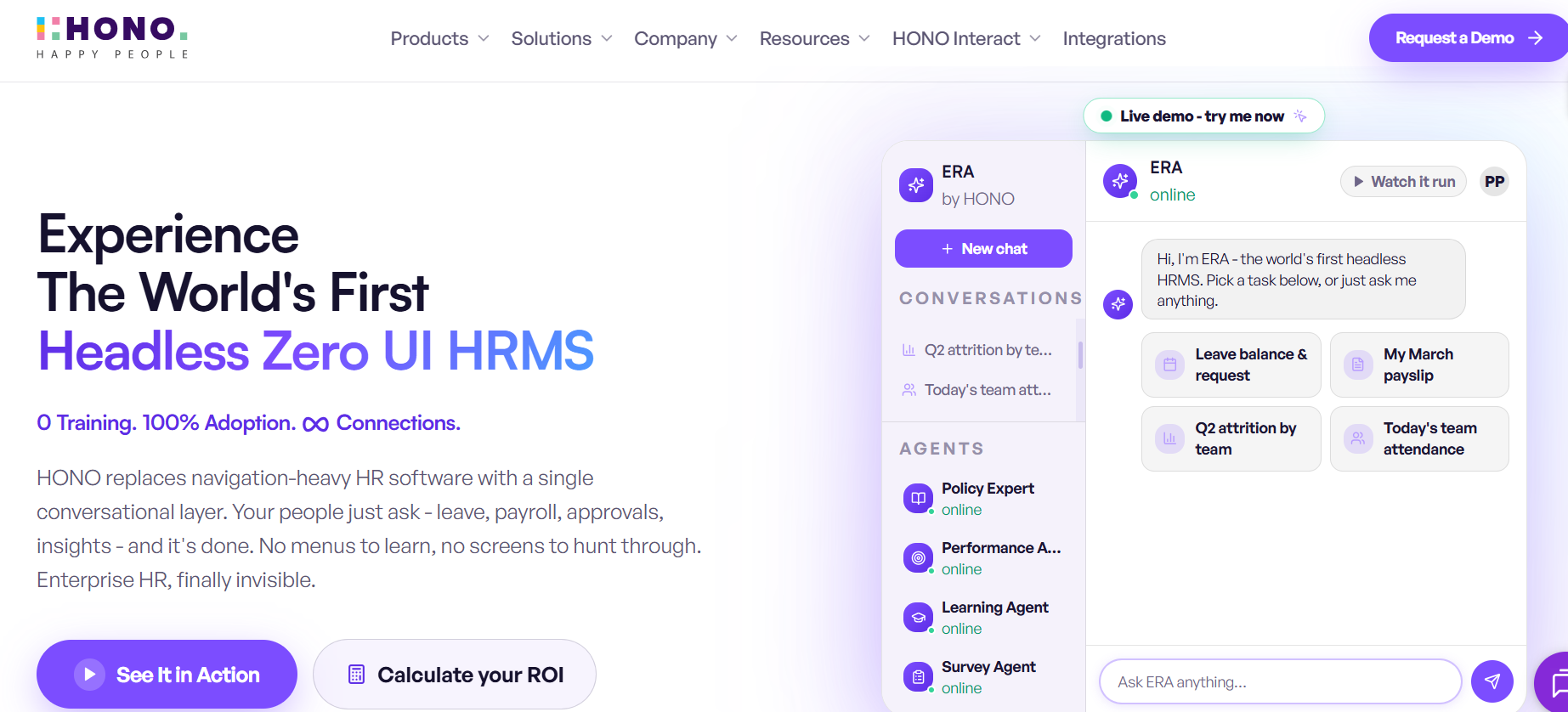Click the Policy Expert agent icon

pyautogui.click(x=918, y=499)
